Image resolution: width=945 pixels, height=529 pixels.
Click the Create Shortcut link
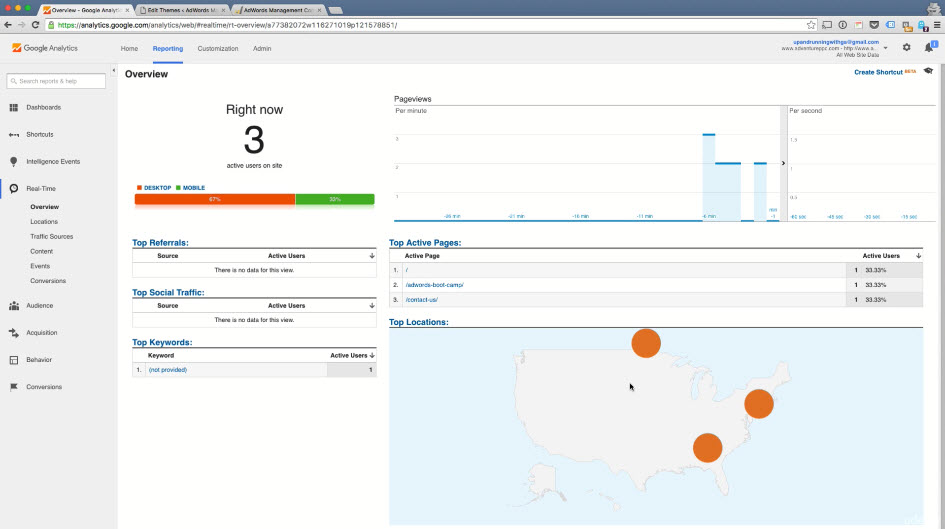coord(878,72)
